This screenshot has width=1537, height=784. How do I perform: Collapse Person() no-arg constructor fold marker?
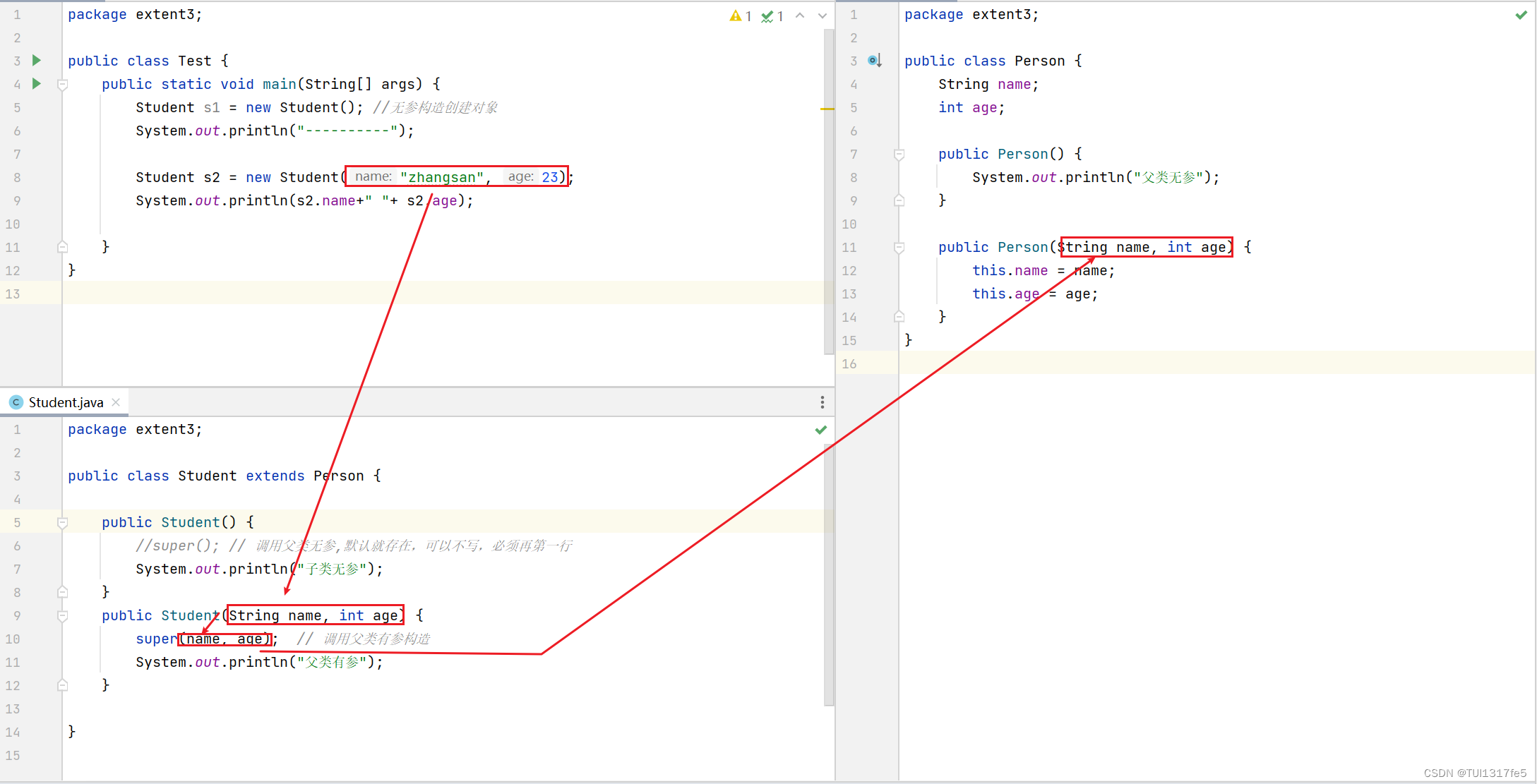[899, 154]
